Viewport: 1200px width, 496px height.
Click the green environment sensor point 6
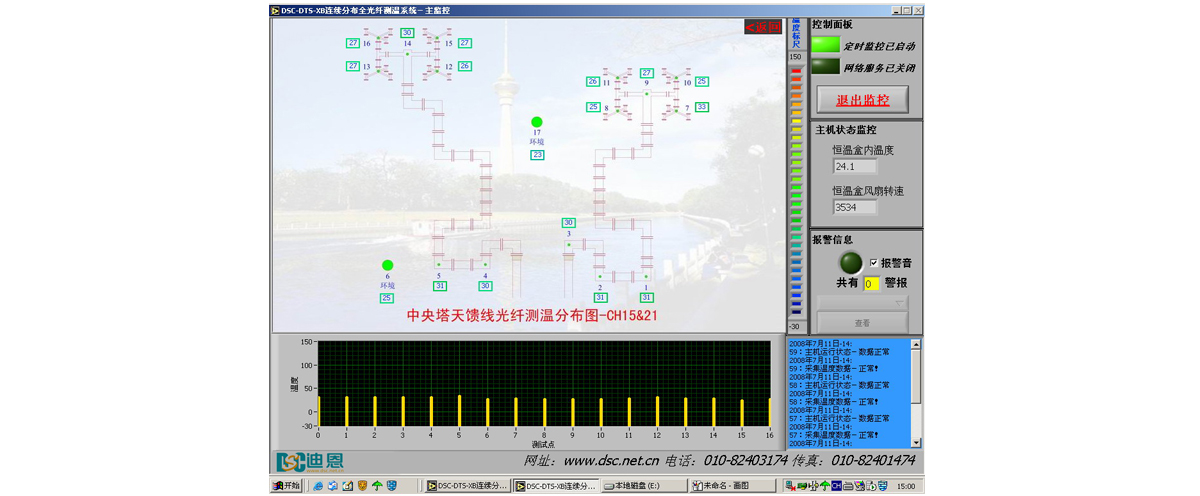point(388,265)
